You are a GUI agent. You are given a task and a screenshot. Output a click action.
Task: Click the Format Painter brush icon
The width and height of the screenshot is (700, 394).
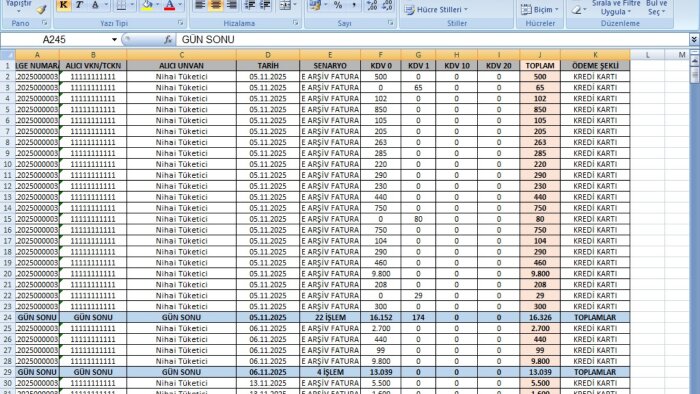tap(42, 9)
